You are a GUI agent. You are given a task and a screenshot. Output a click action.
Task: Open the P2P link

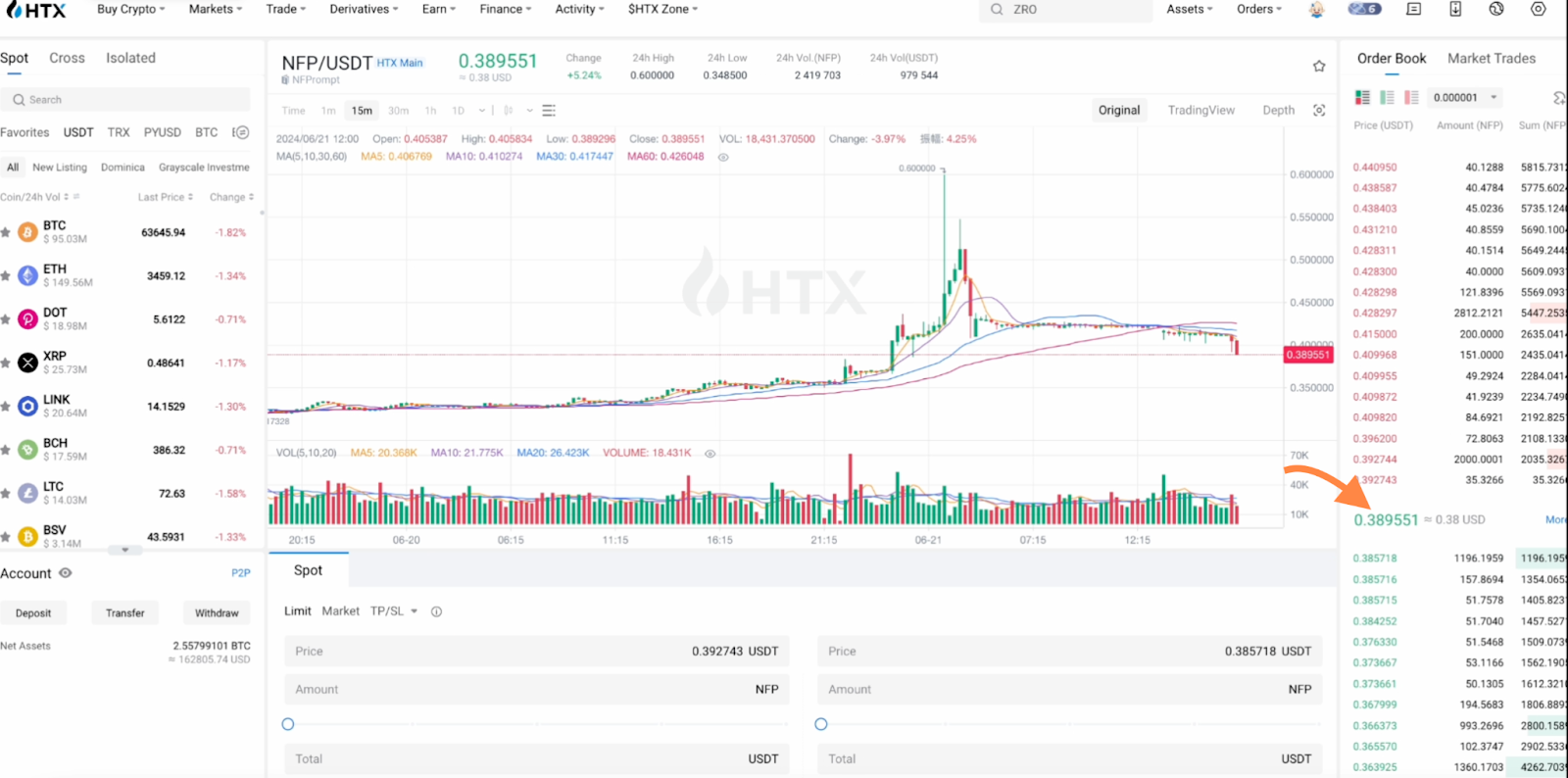point(241,573)
